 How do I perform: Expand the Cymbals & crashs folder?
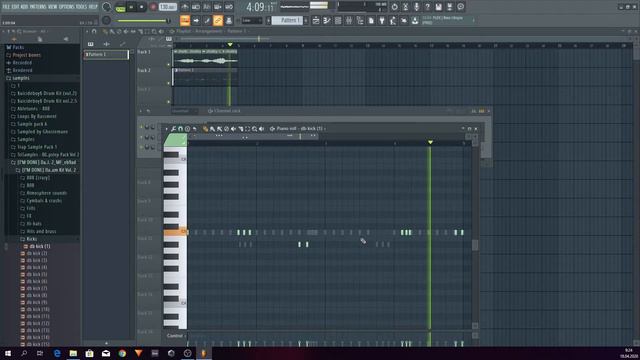coord(44,200)
